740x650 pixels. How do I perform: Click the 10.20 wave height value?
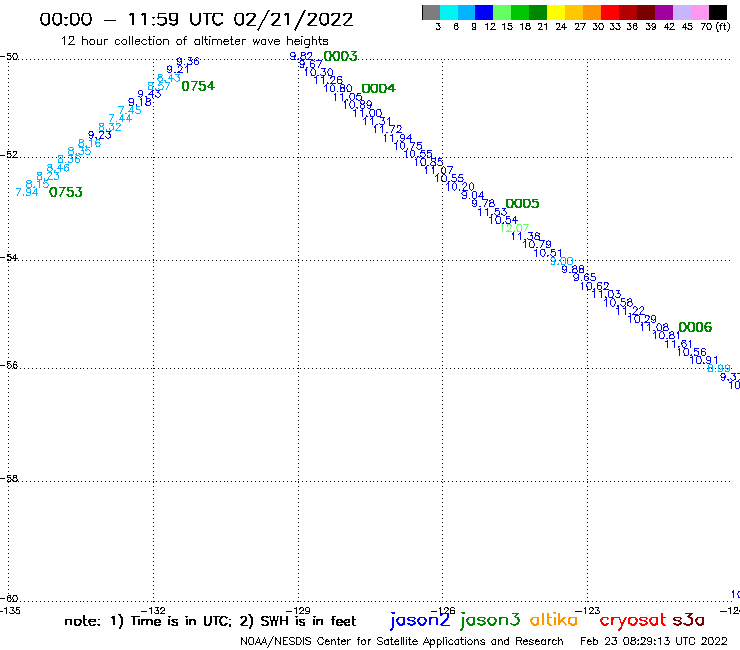pyautogui.click(x=460, y=186)
